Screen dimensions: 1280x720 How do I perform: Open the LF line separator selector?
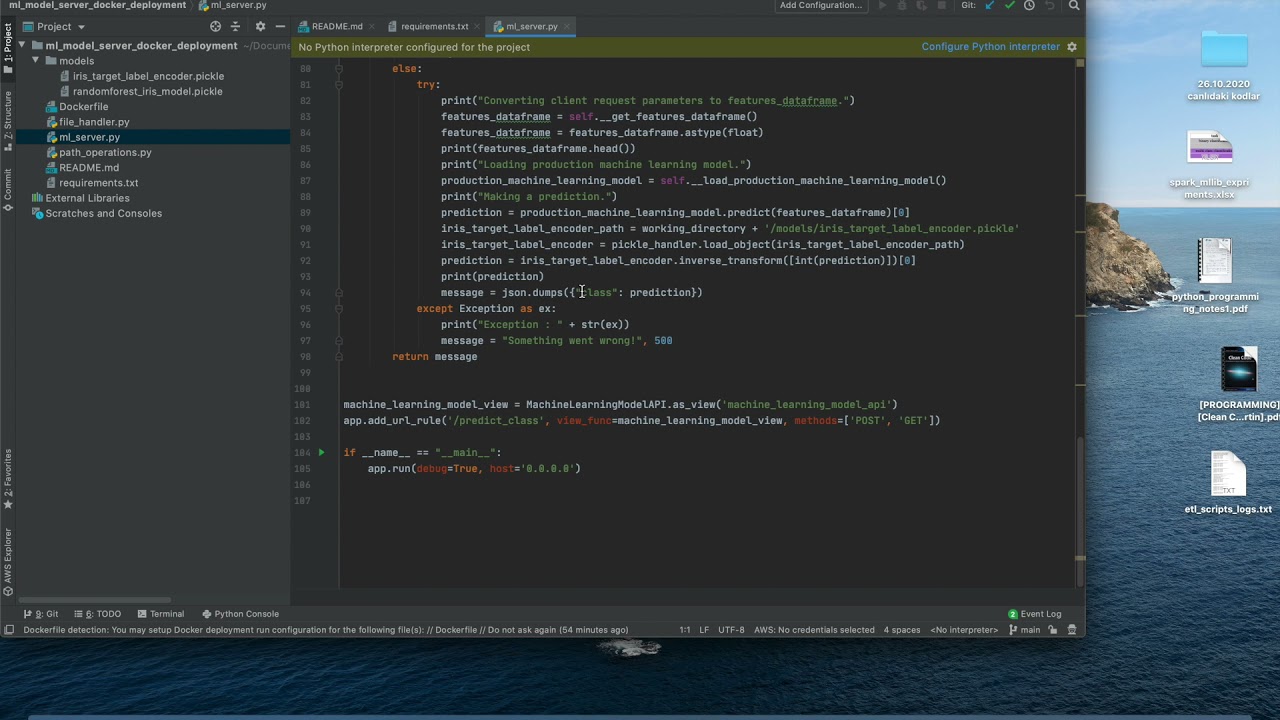(704, 630)
